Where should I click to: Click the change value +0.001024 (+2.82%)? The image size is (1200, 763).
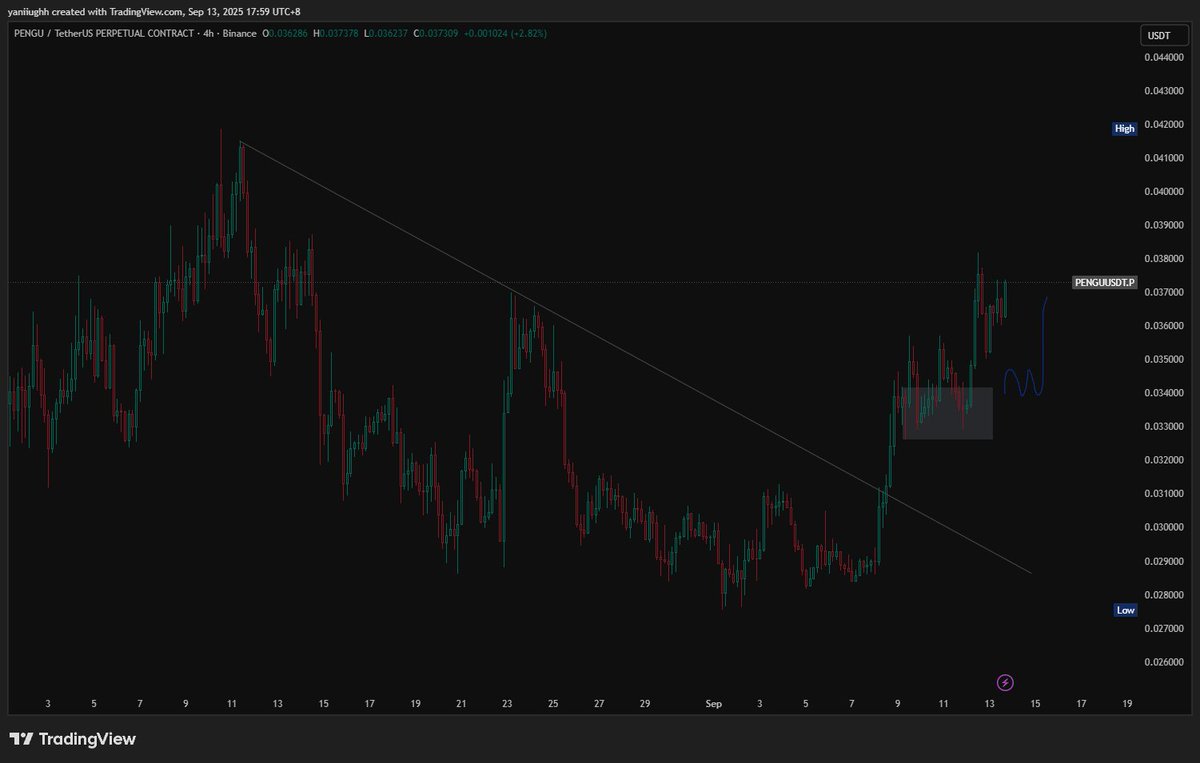pyautogui.click(x=506, y=33)
